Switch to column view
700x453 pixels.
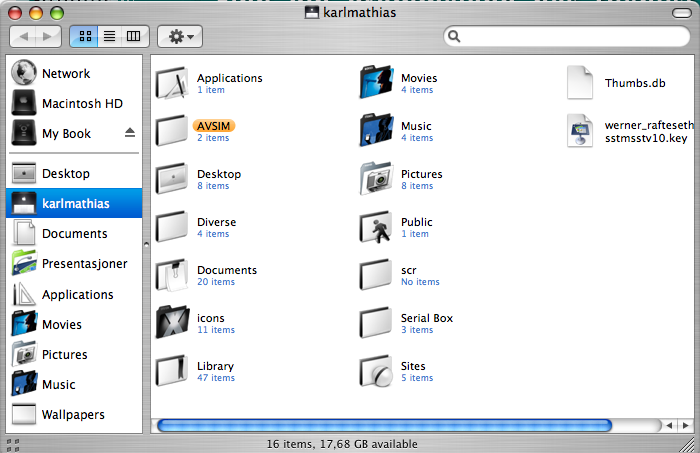134,36
